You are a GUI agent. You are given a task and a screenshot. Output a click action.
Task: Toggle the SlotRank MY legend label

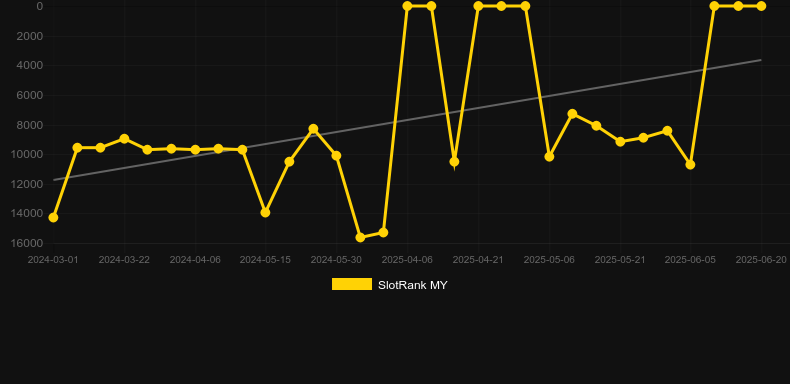(412, 285)
